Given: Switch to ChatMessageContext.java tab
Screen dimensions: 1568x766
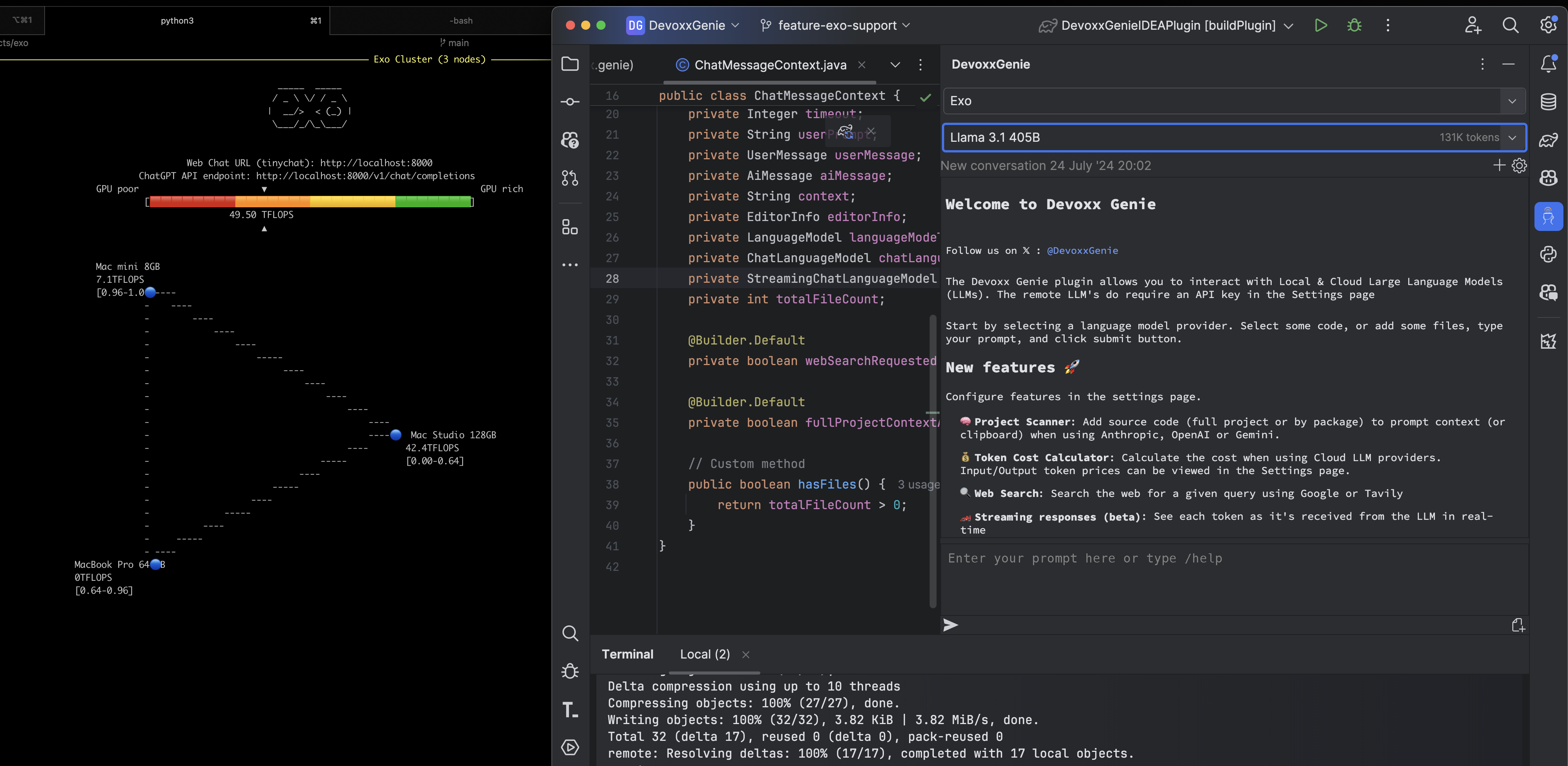Looking at the screenshot, I should click(x=770, y=65).
